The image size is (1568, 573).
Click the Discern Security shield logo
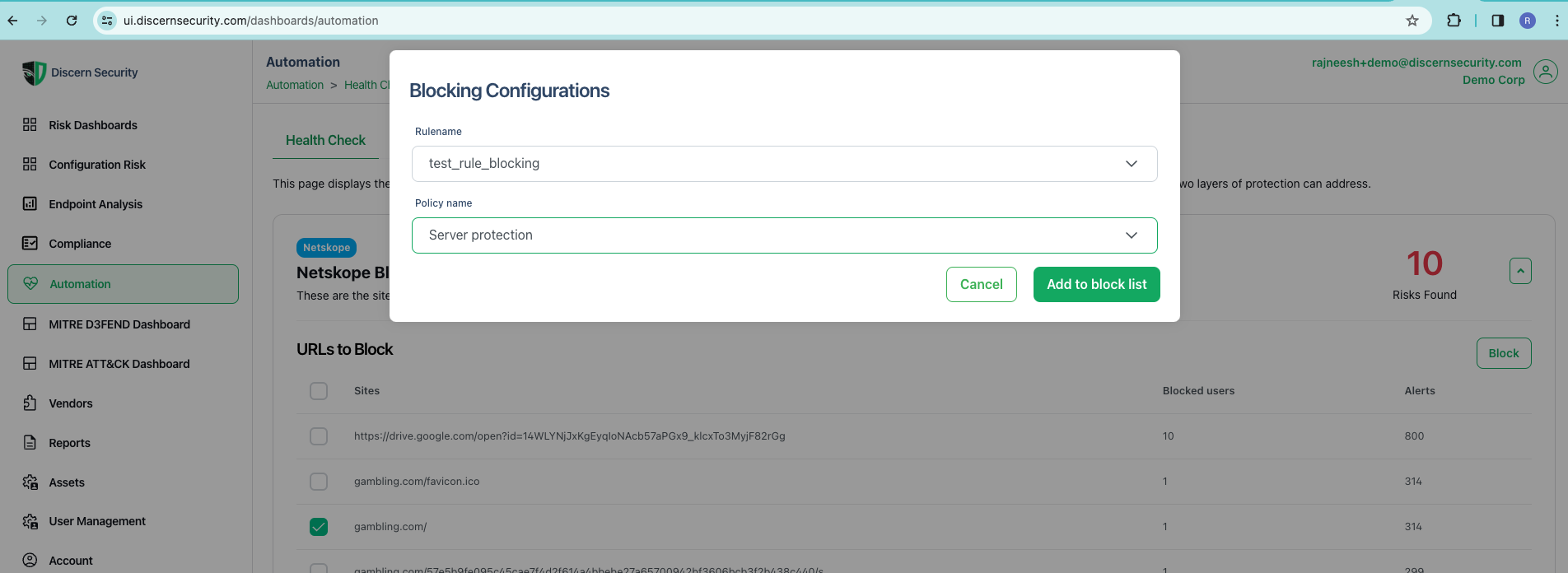(34, 72)
